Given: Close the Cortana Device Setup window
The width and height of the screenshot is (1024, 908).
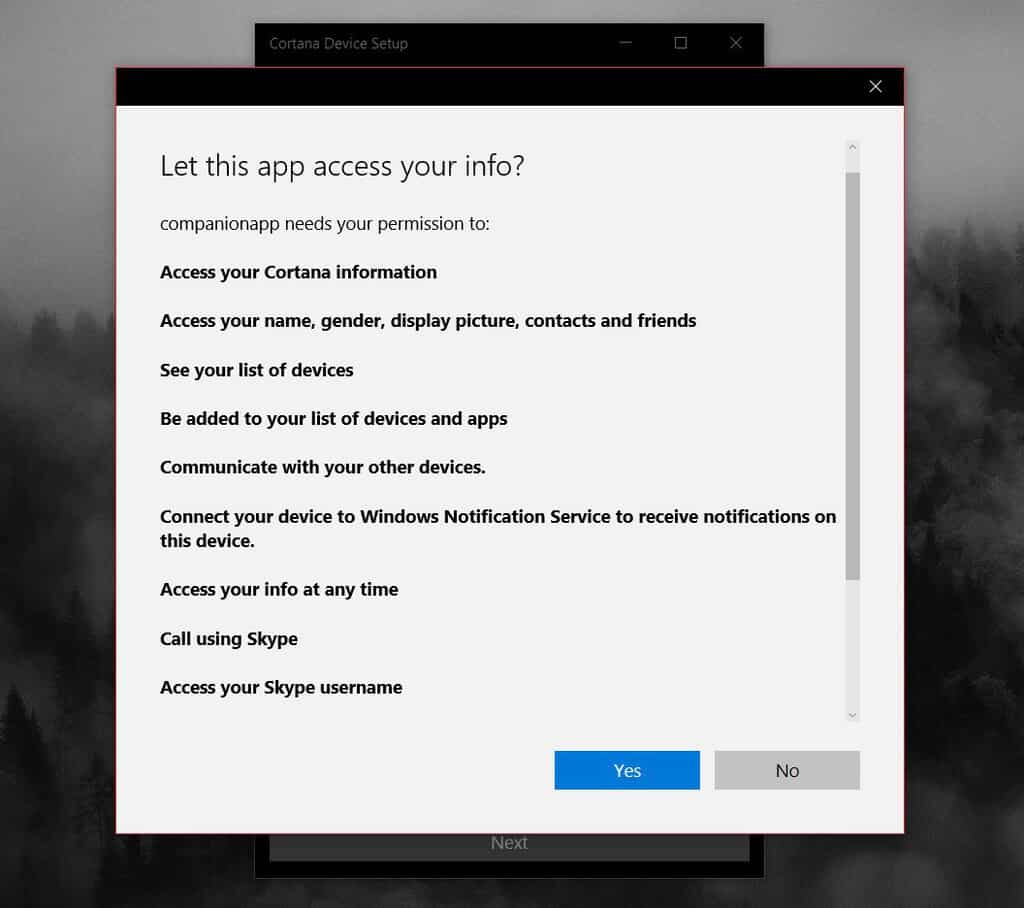Looking at the screenshot, I should [x=736, y=43].
